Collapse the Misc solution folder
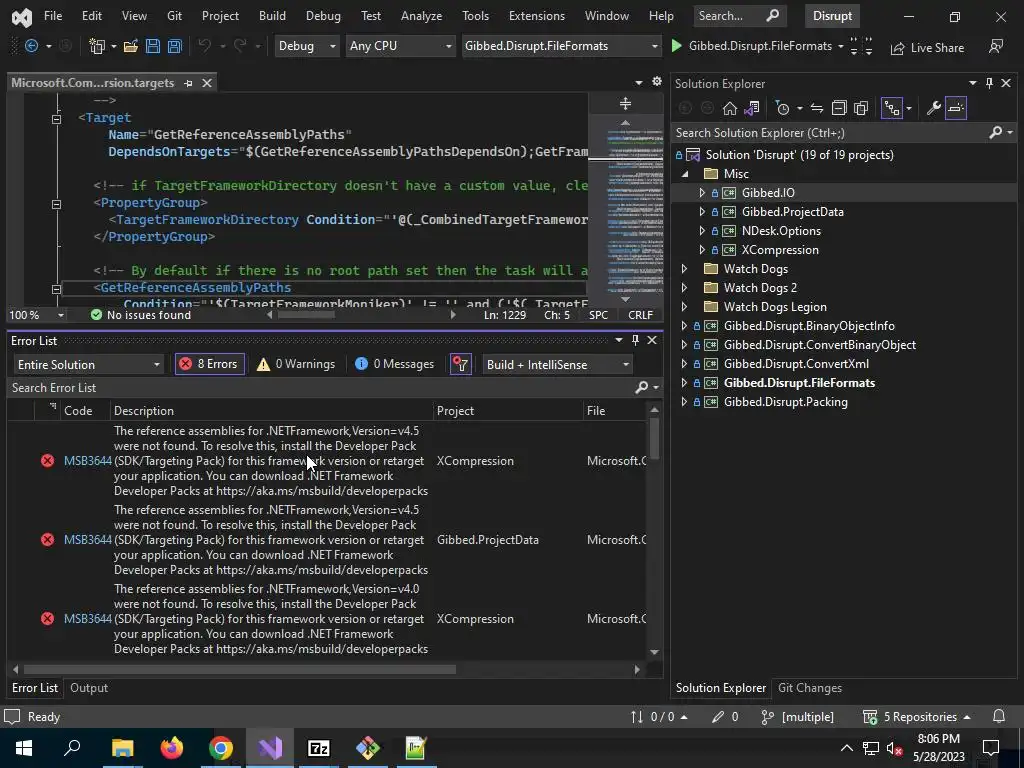 coord(685,174)
